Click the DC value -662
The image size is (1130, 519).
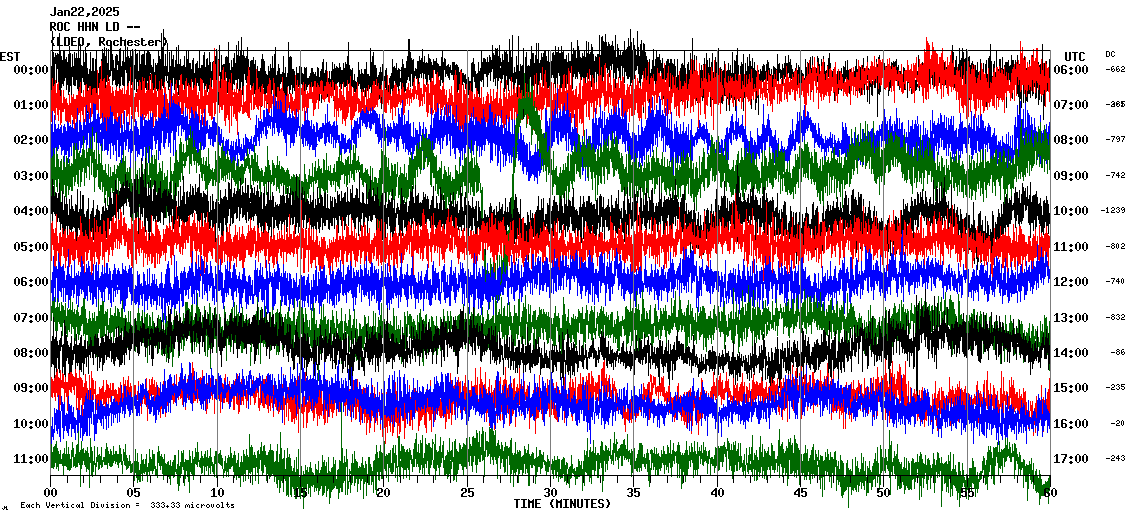pyautogui.click(x=1115, y=70)
